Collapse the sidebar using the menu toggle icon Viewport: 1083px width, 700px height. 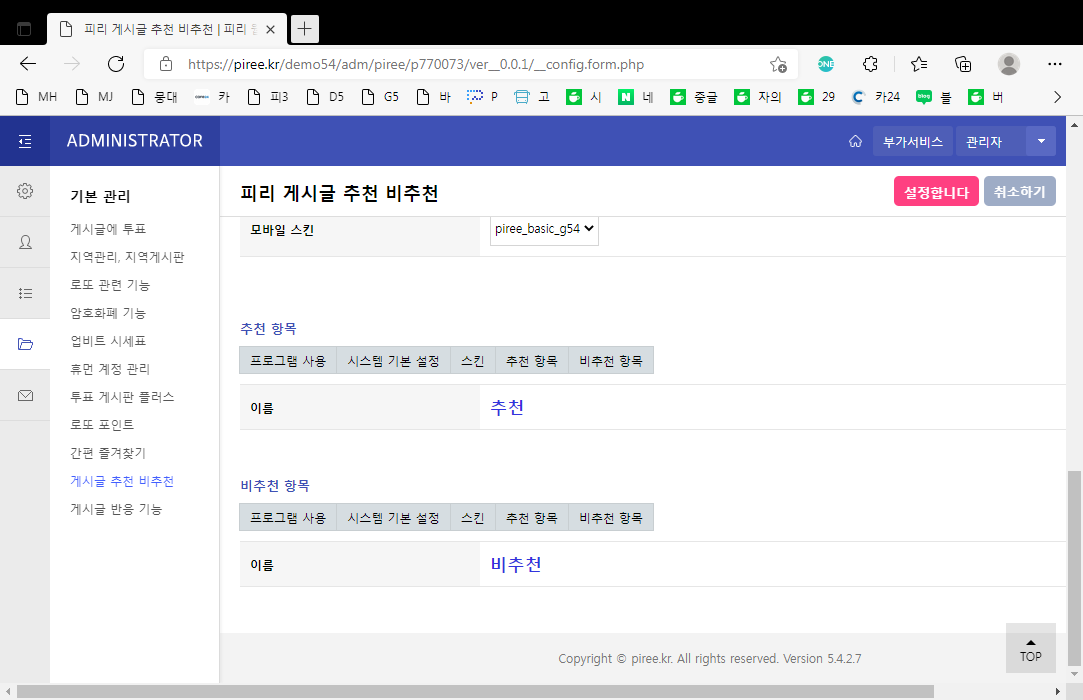point(25,141)
